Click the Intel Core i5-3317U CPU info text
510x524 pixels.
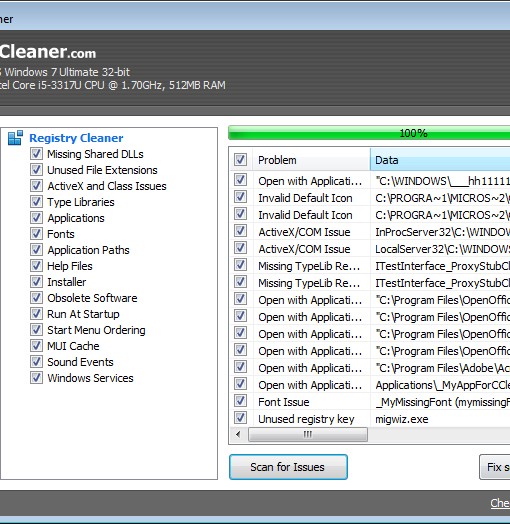click(x=113, y=85)
